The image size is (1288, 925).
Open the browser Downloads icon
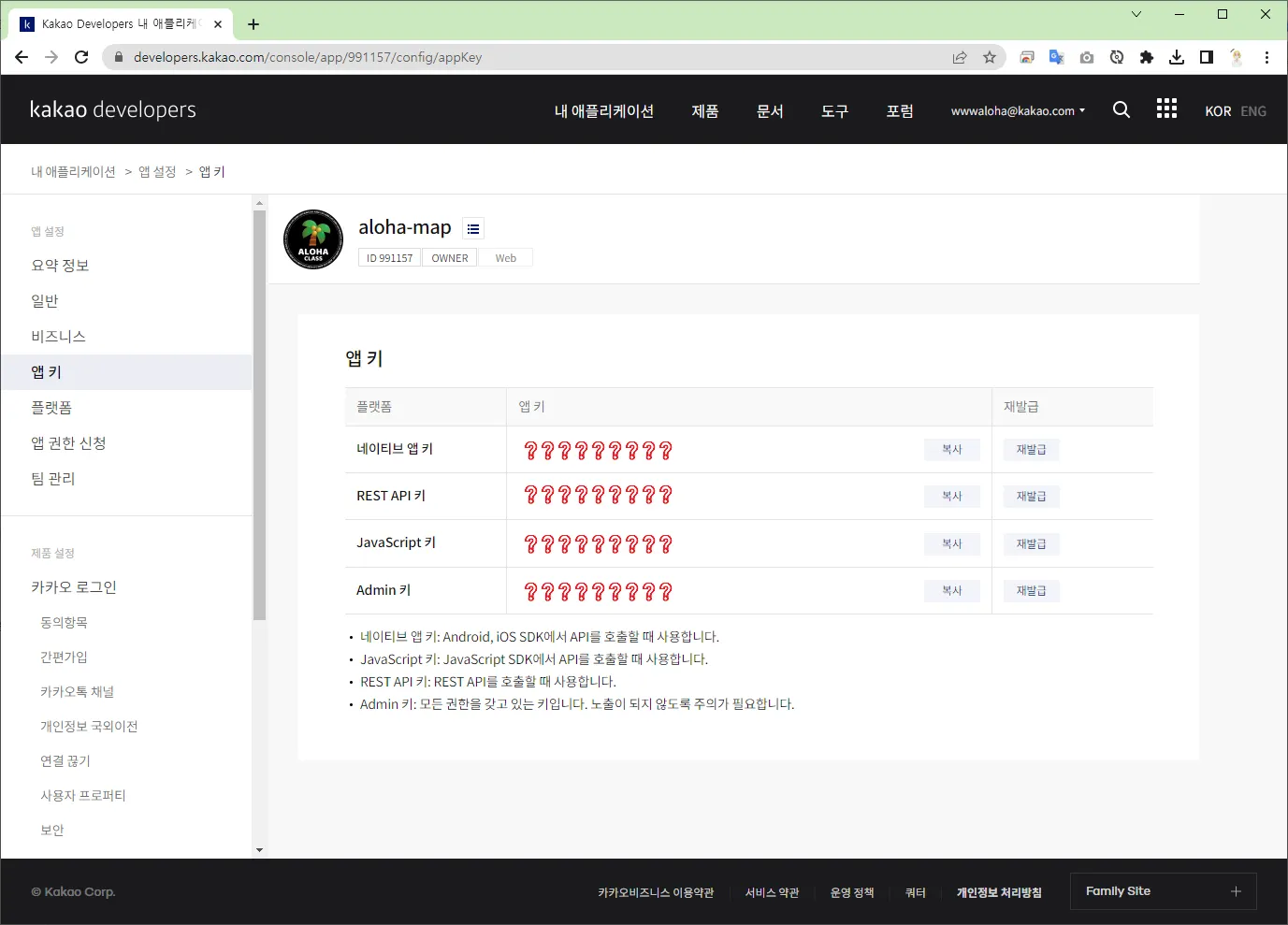pos(1177,57)
